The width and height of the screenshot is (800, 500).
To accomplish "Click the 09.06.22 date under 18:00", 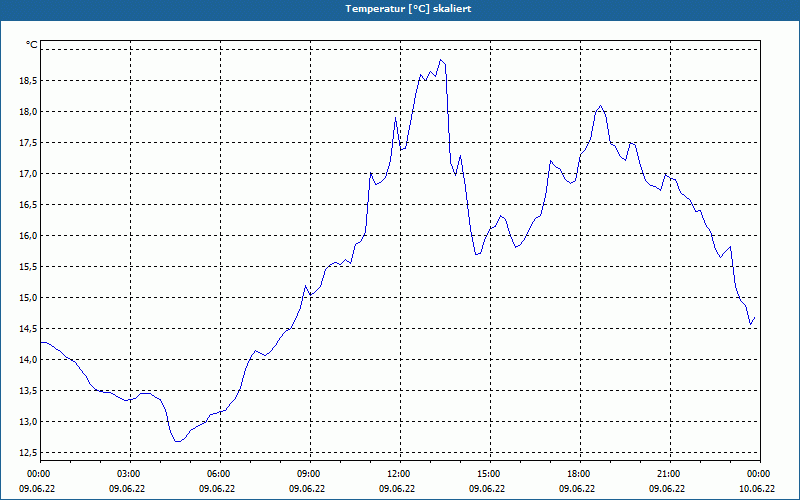I will (577, 489).
